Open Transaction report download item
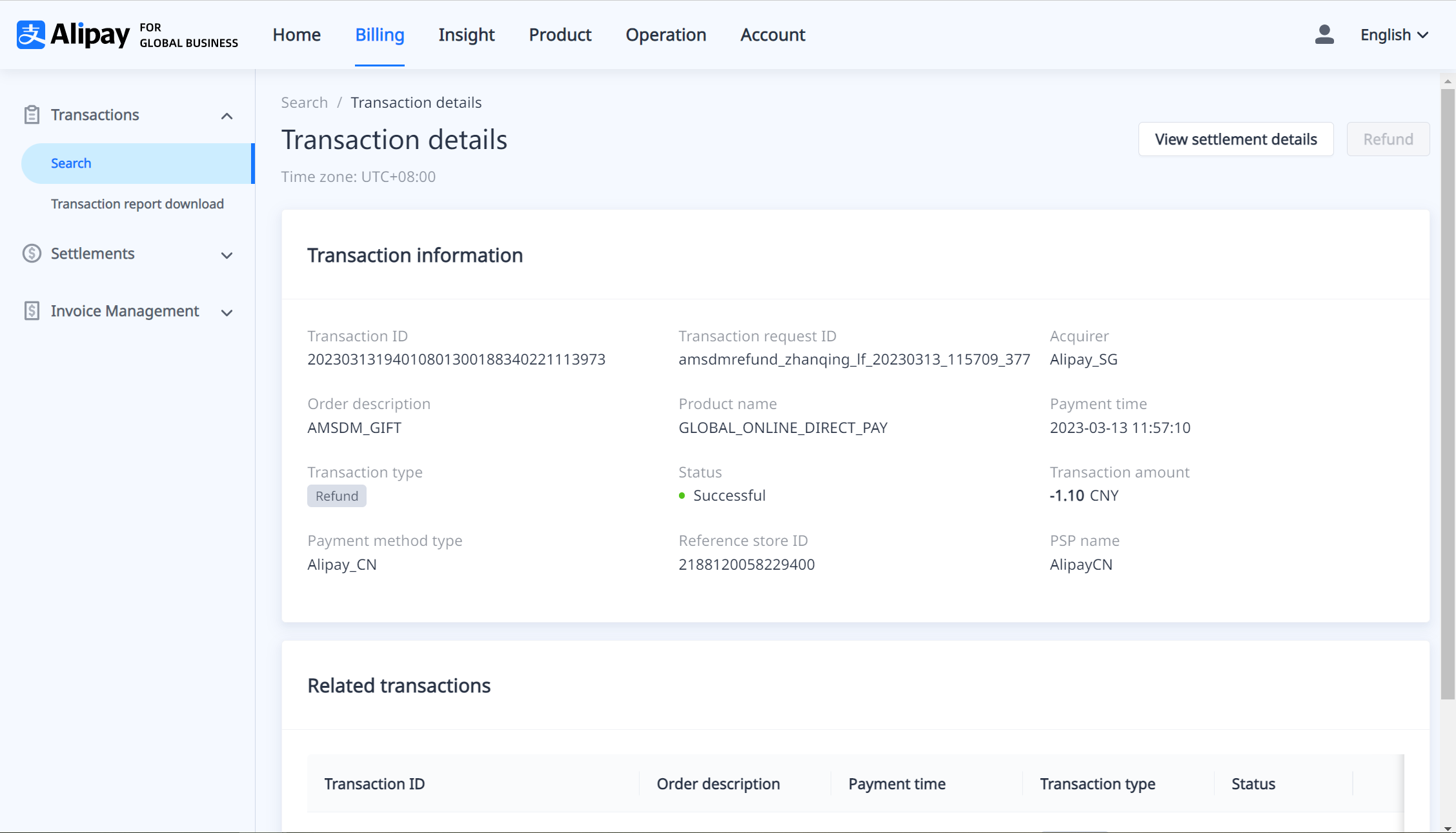This screenshot has width=1456, height=833. tap(137, 204)
